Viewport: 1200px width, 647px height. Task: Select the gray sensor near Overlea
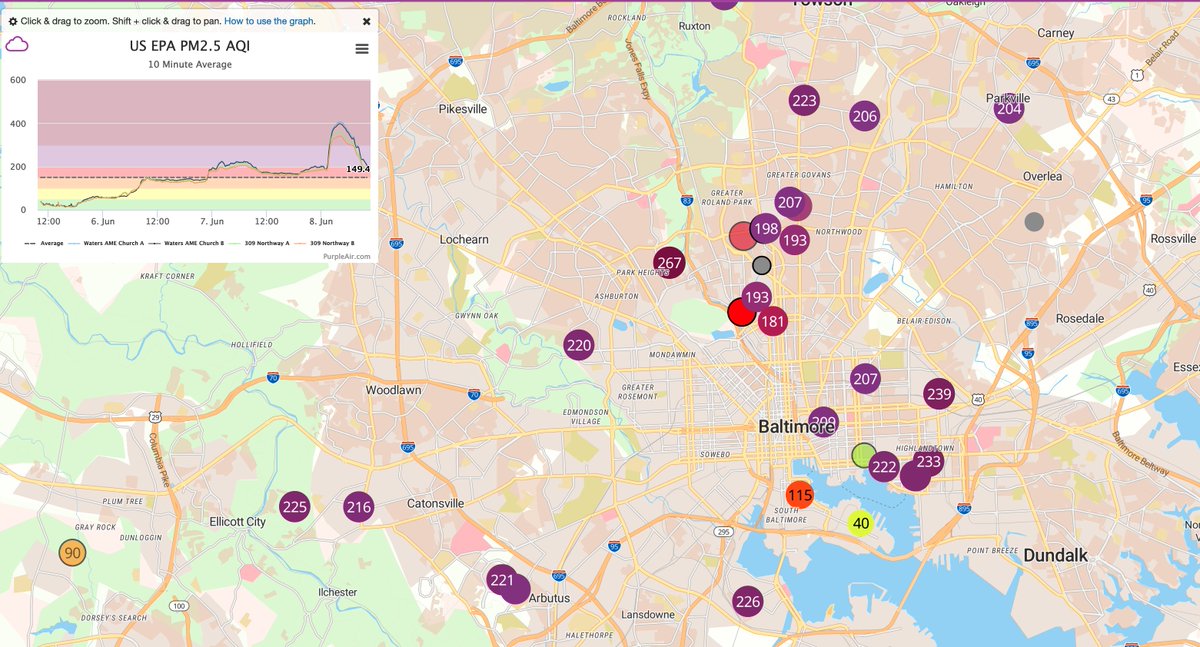tap(1034, 221)
